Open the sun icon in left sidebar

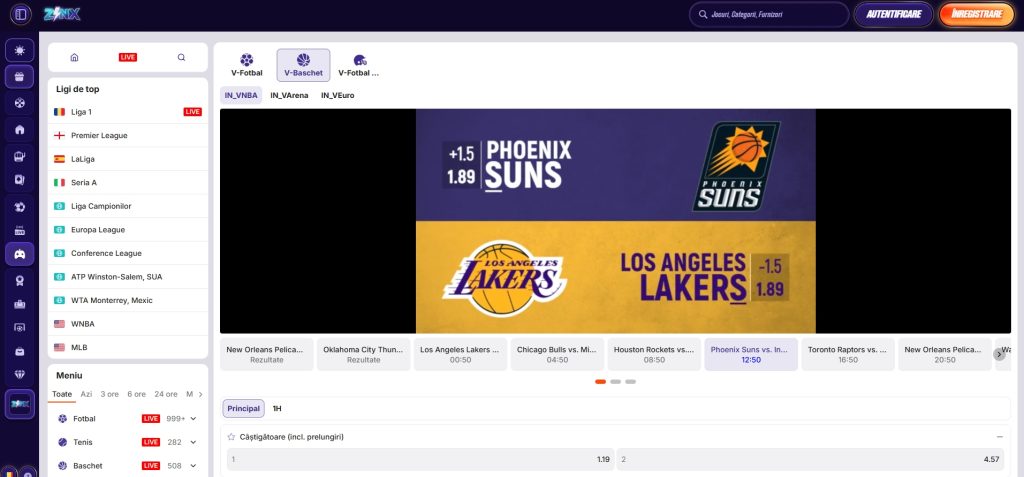click(x=20, y=50)
